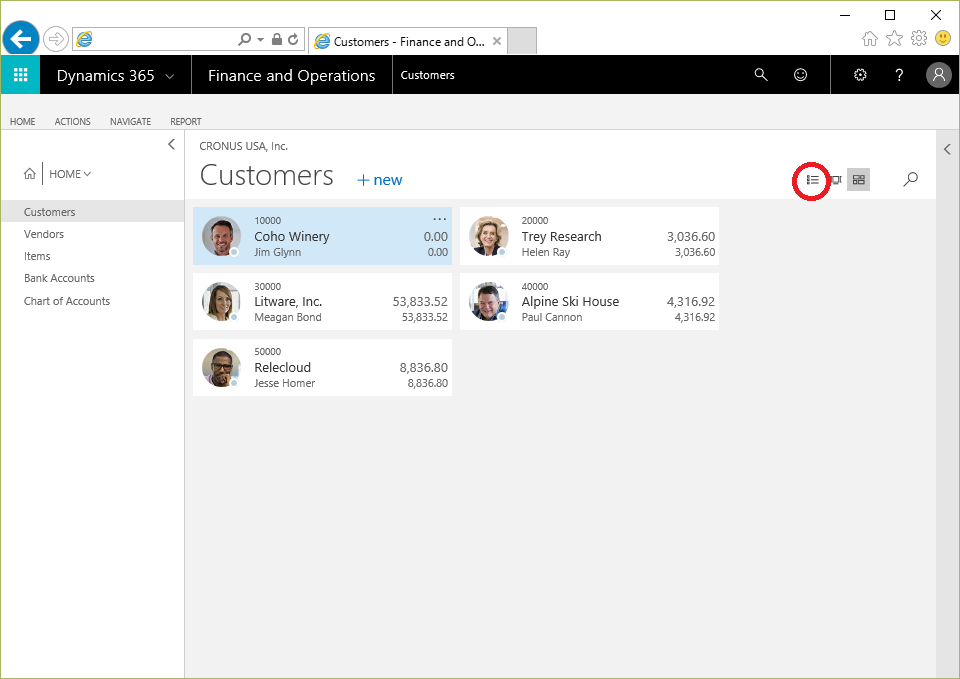Viewport: 960px width, 679px height.
Task: Create a customer with + new
Action: click(380, 180)
